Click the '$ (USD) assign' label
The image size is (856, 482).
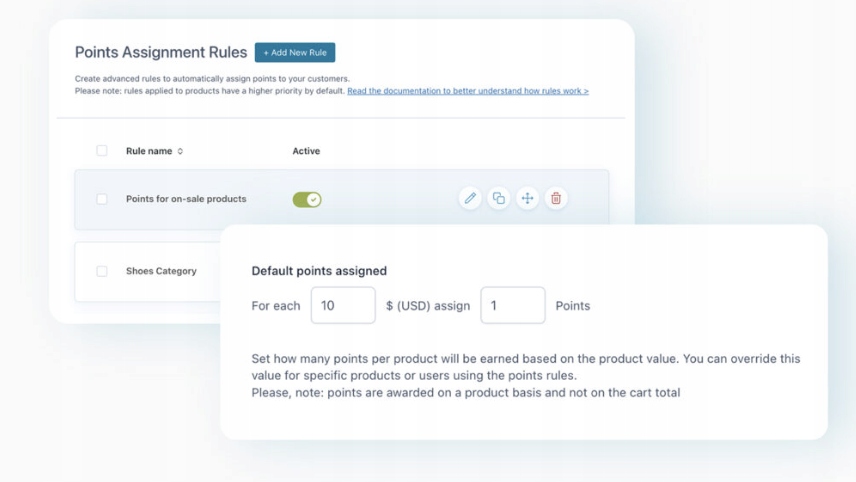[x=428, y=306]
